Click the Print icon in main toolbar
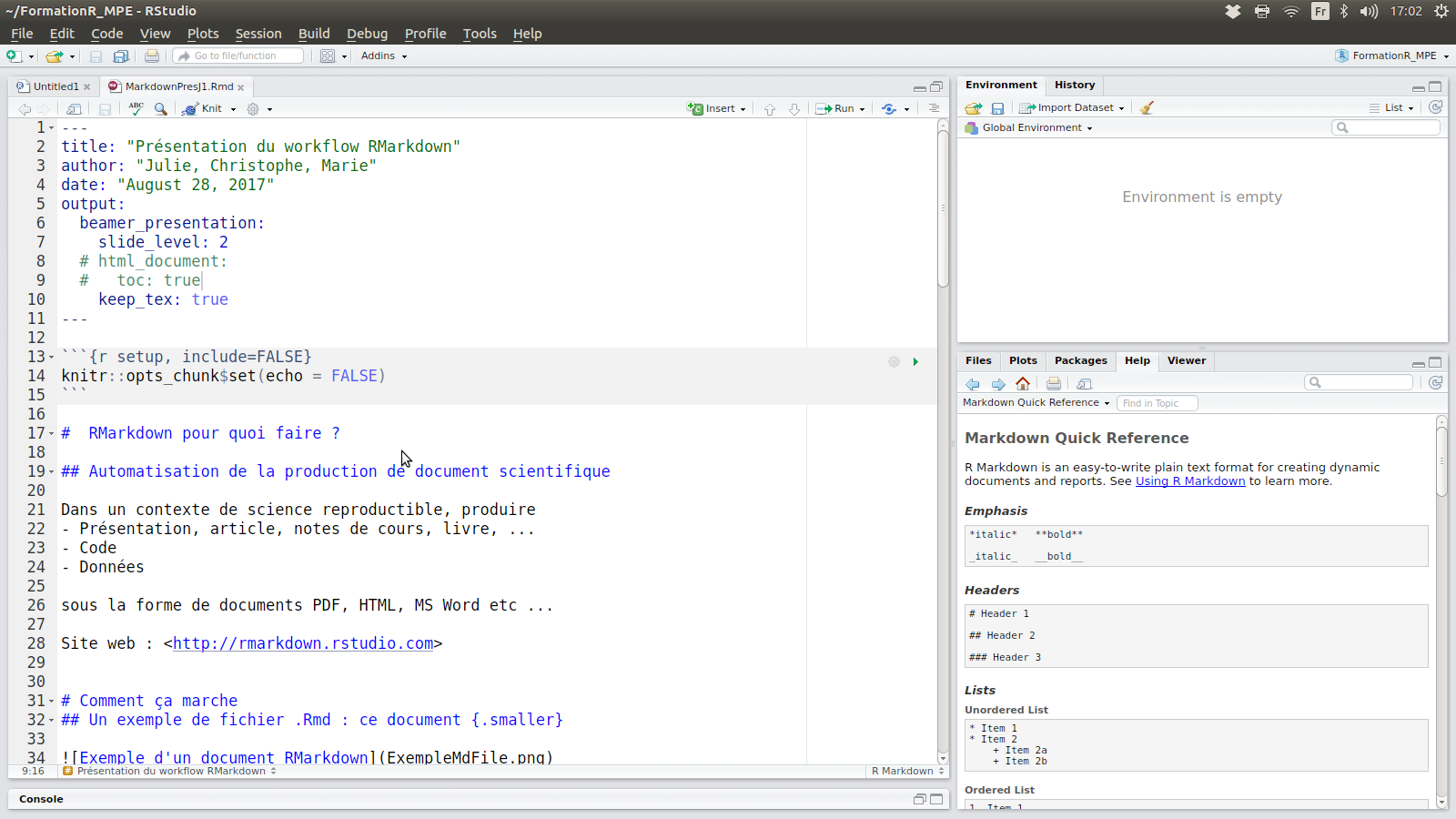 152,56
